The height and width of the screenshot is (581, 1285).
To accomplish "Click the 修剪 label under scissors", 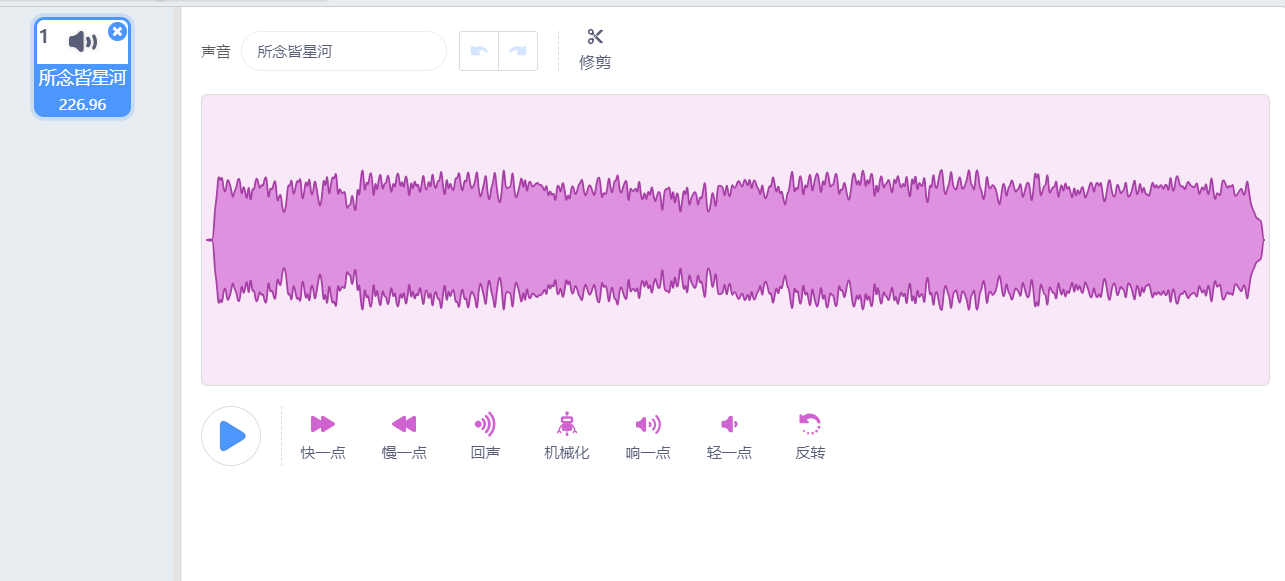I will pyautogui.click(x=595, y=62).
